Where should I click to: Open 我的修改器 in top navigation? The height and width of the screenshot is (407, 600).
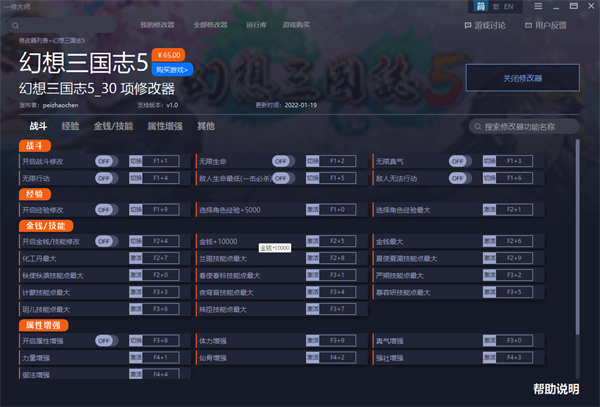pyautogui.click(x=157, y=25)
